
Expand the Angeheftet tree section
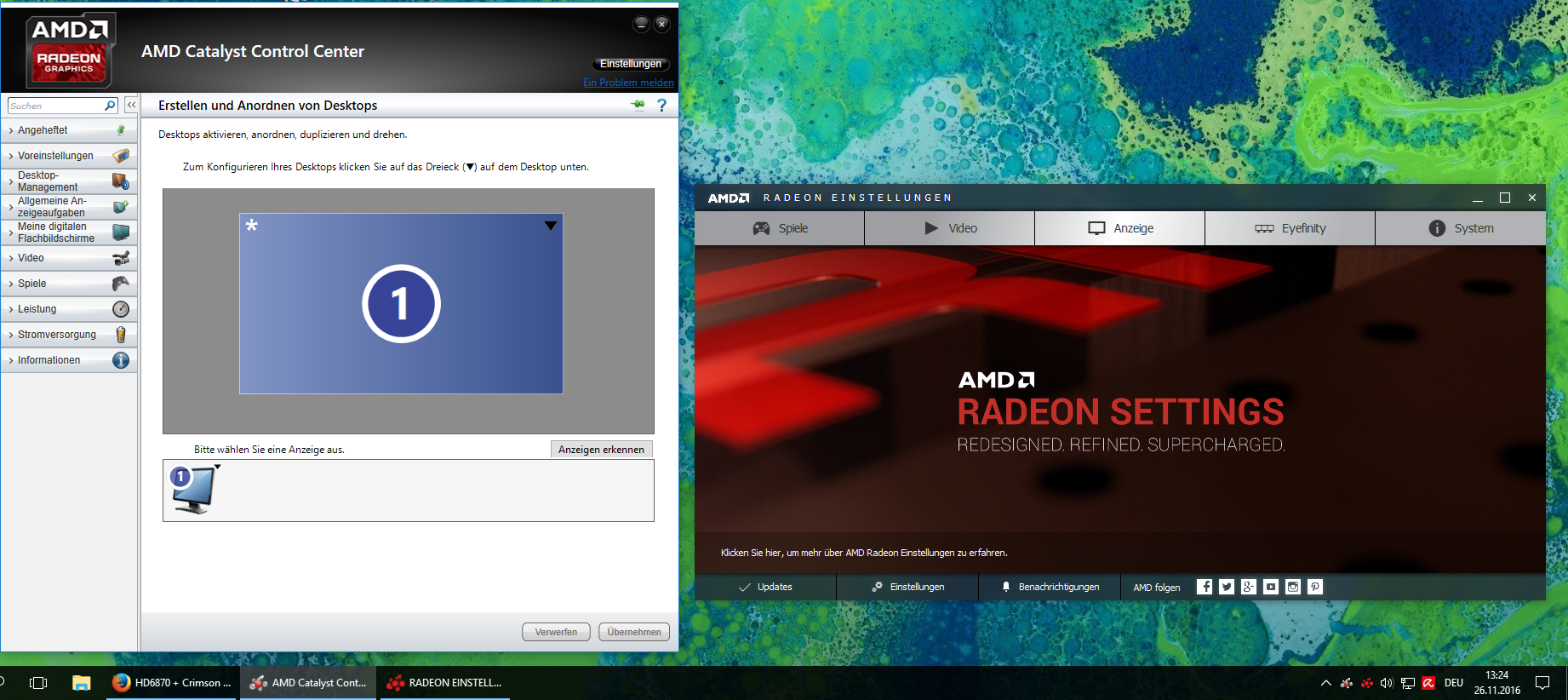[10, 130]
